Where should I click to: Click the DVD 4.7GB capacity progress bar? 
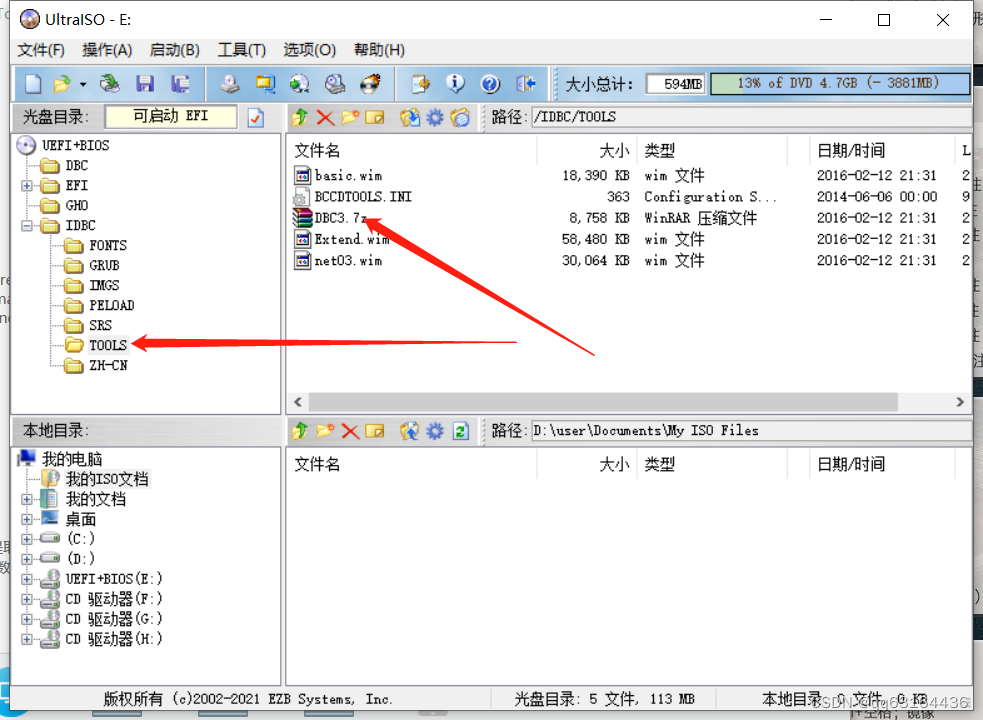coord(839,83)
